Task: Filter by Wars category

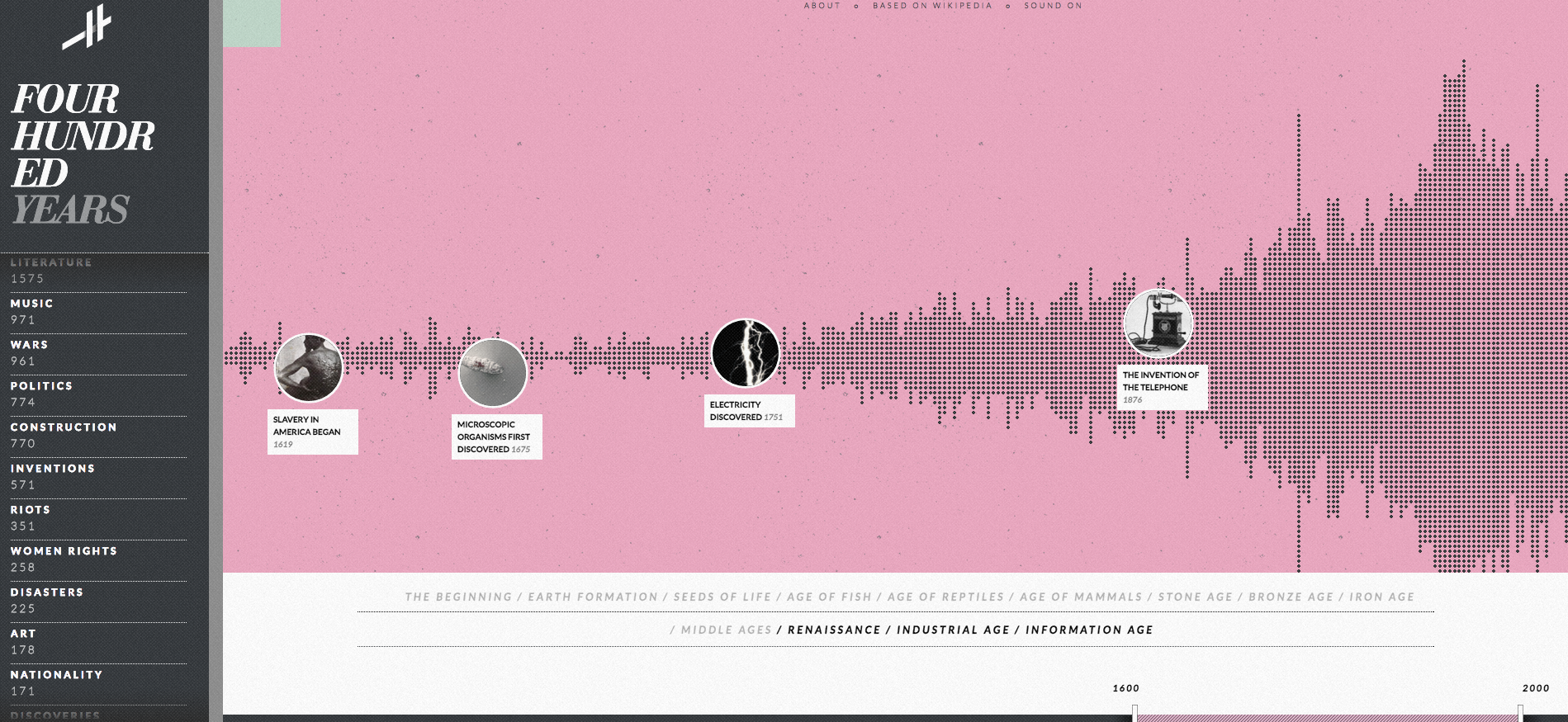Action: 98,353
